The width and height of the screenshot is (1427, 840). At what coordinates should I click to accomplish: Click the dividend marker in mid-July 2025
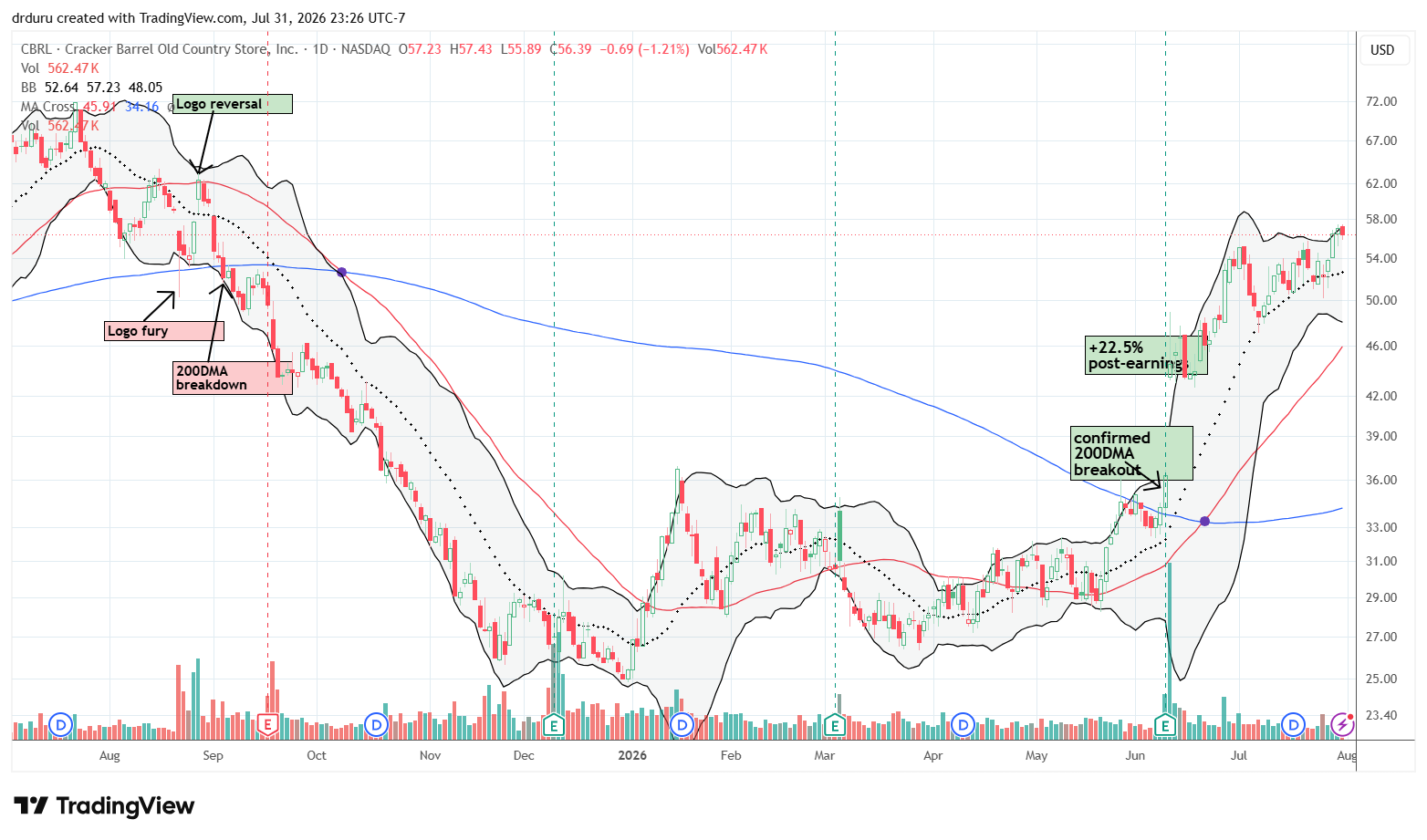(x=60, y=725)
